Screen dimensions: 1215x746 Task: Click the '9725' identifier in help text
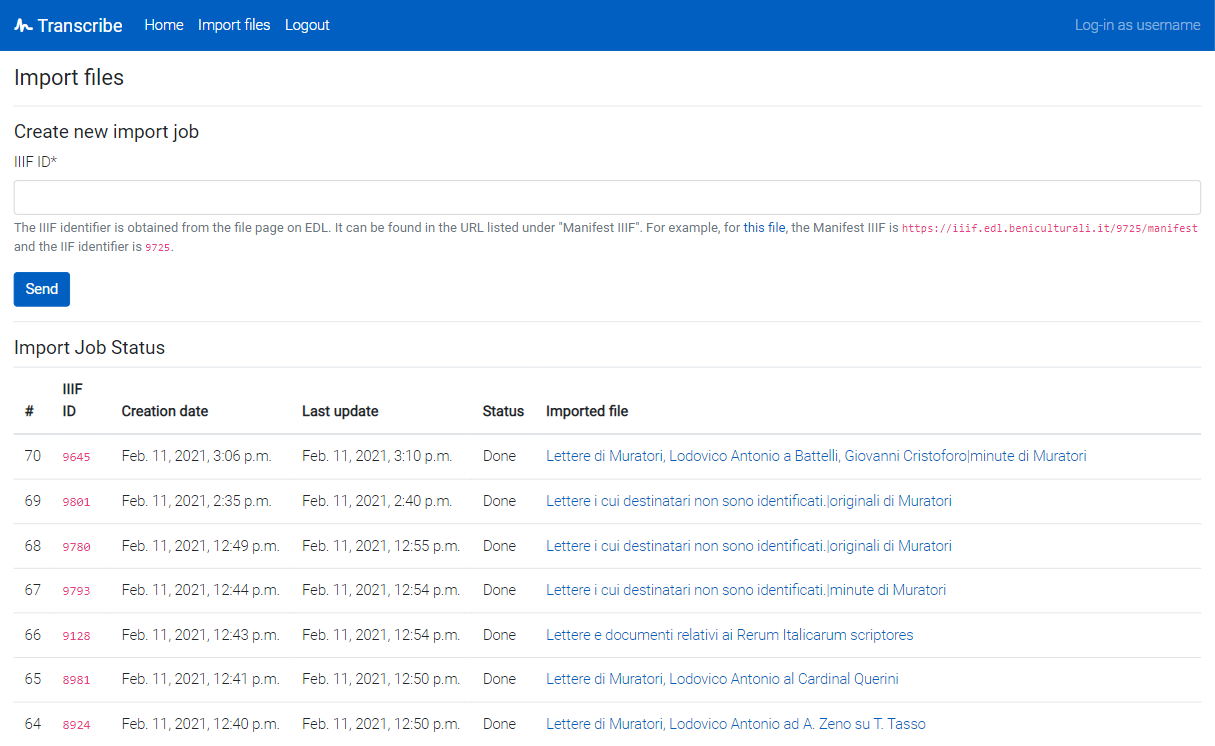point(157,248)
